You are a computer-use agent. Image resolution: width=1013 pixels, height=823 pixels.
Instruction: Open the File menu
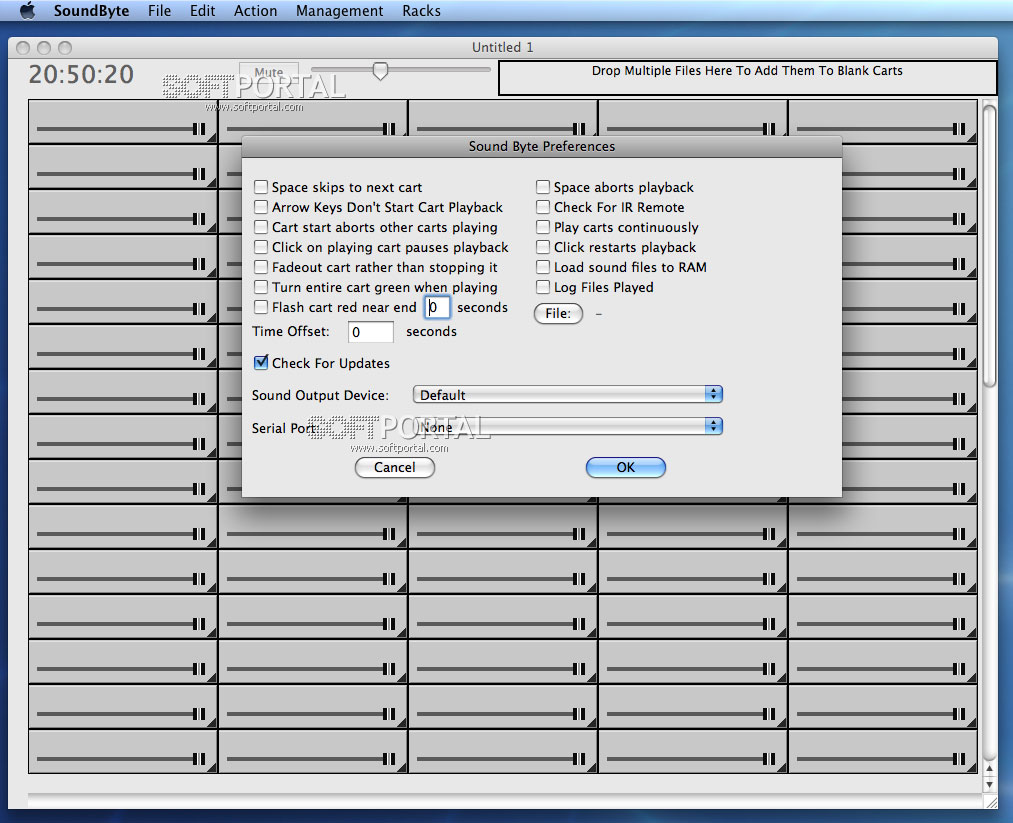[159, 11]
